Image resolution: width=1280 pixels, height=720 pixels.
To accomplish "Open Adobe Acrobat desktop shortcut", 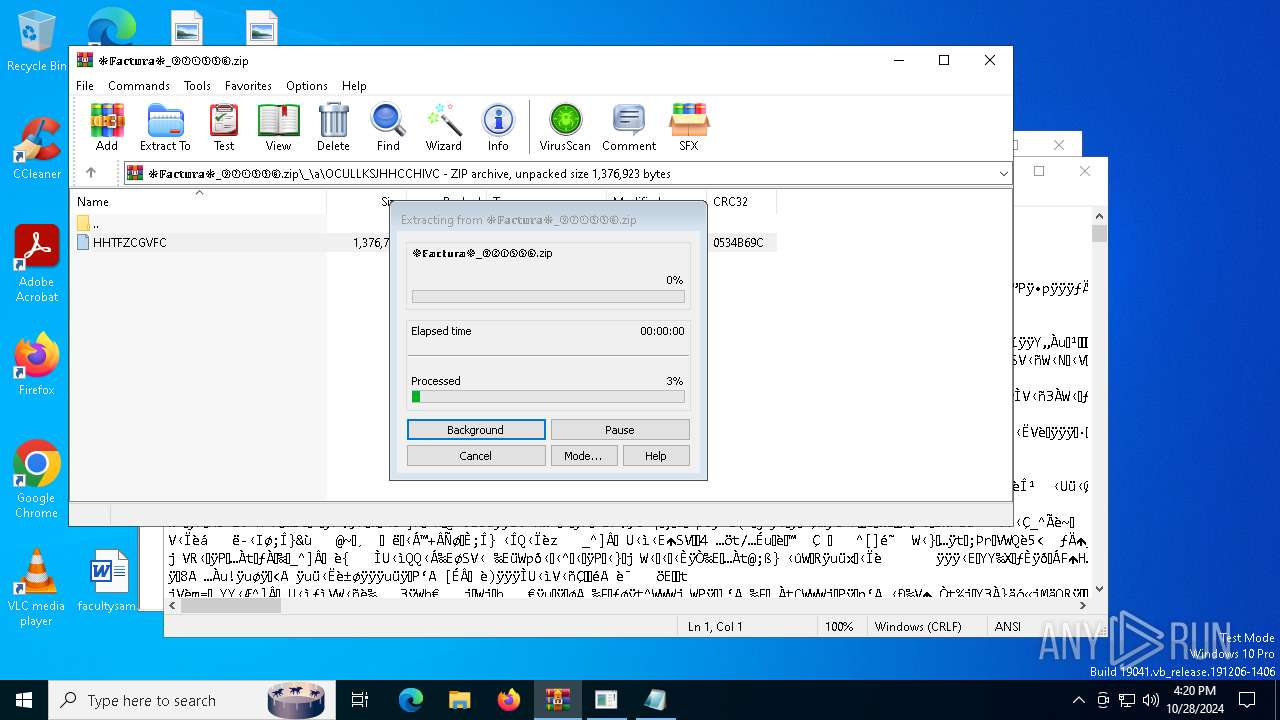I will click(37, 264).
